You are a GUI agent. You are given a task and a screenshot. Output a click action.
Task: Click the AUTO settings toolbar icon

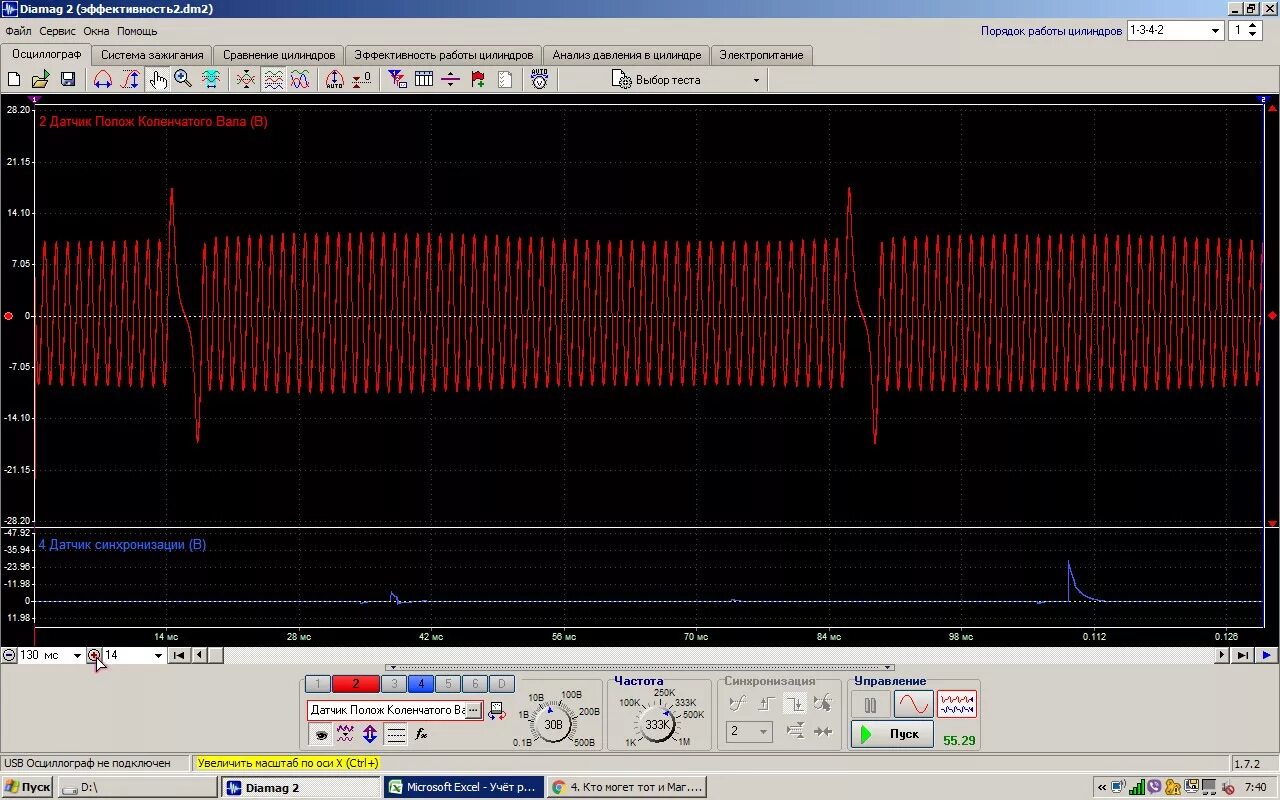click(540, 79)
